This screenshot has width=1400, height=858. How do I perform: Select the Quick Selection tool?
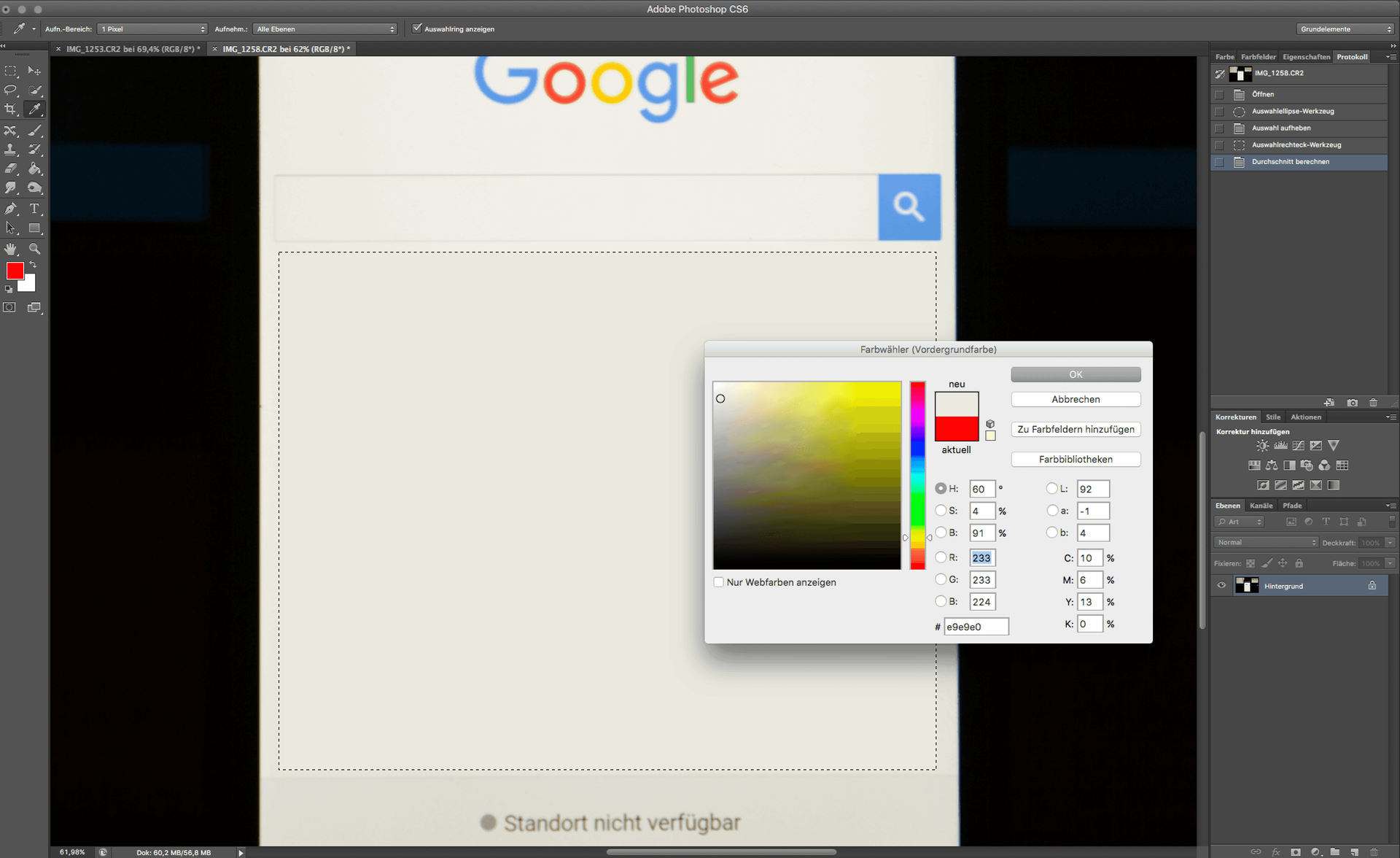34,90
